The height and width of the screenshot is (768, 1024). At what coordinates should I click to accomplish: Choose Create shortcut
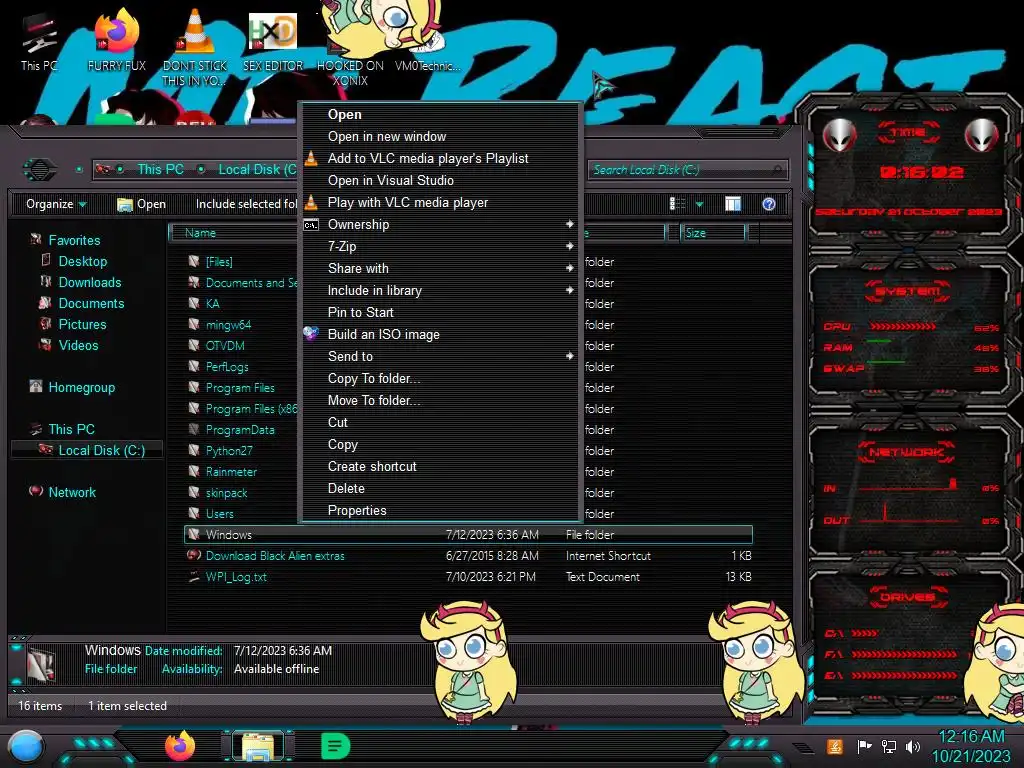(x=440, y=466)
